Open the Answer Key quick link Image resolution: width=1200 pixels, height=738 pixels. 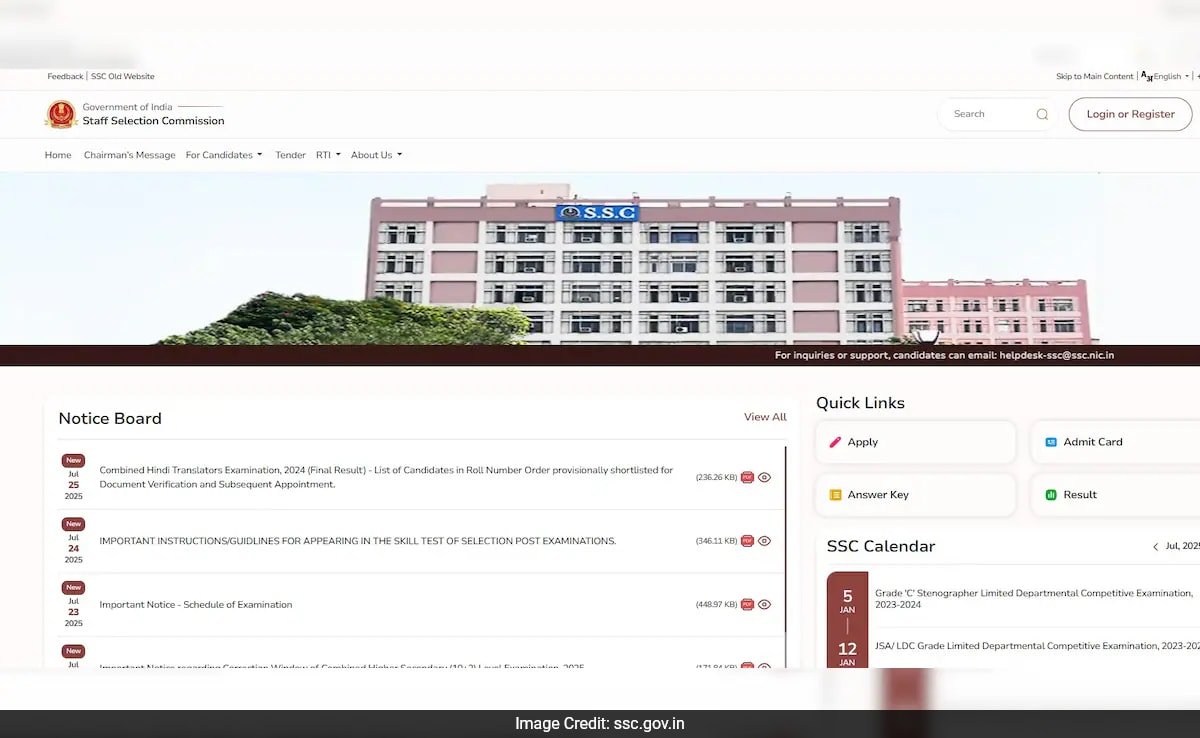916,495
